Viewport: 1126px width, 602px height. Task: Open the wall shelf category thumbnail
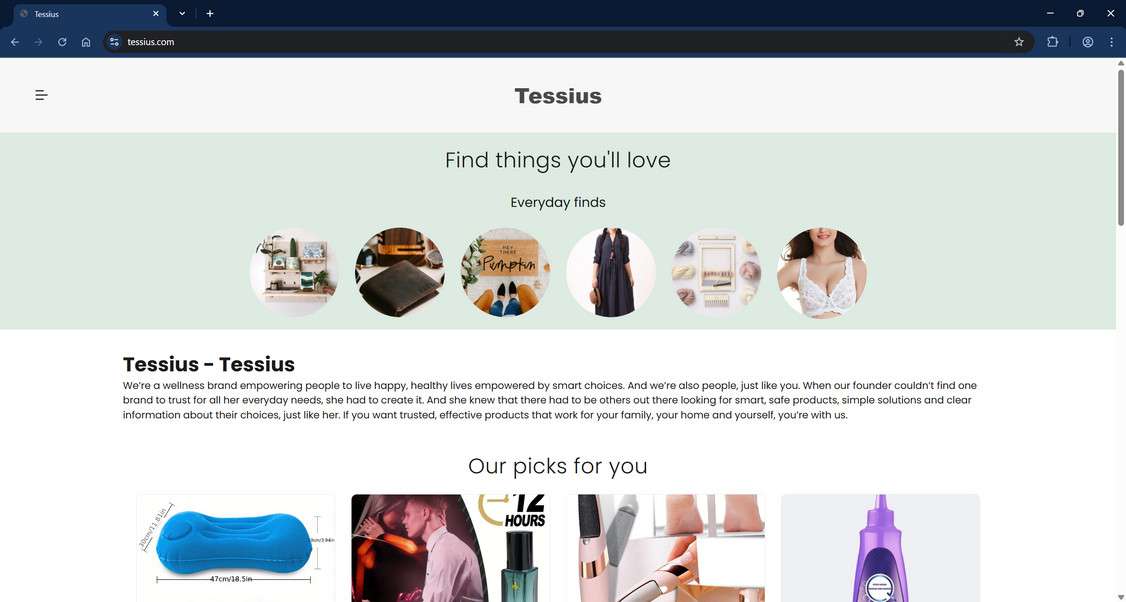294,272
